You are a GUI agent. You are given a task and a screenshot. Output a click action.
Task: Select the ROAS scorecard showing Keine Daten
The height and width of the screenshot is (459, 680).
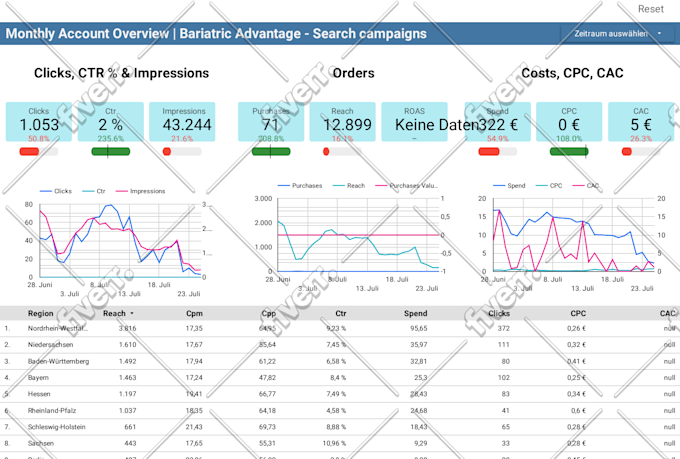click(x=414, y=122)
